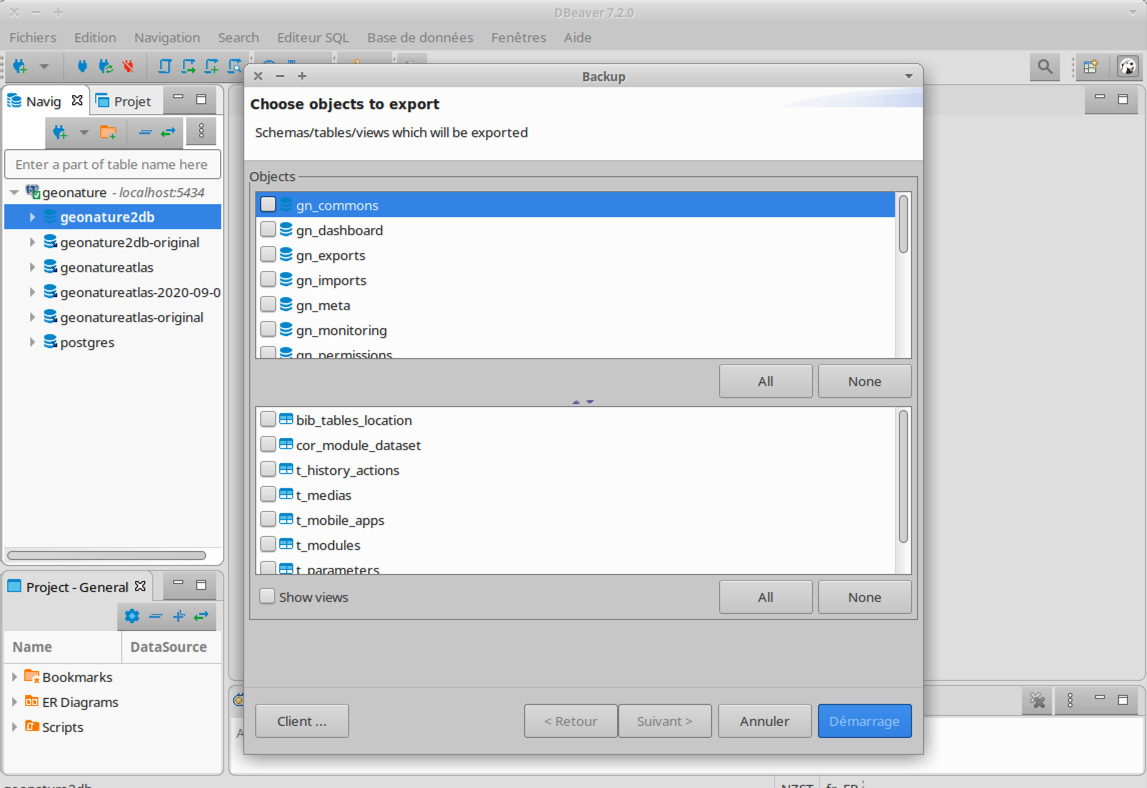The image size is (1147, 788).
Task: Expand the postgres database node
Action: (x=32, y=342)
